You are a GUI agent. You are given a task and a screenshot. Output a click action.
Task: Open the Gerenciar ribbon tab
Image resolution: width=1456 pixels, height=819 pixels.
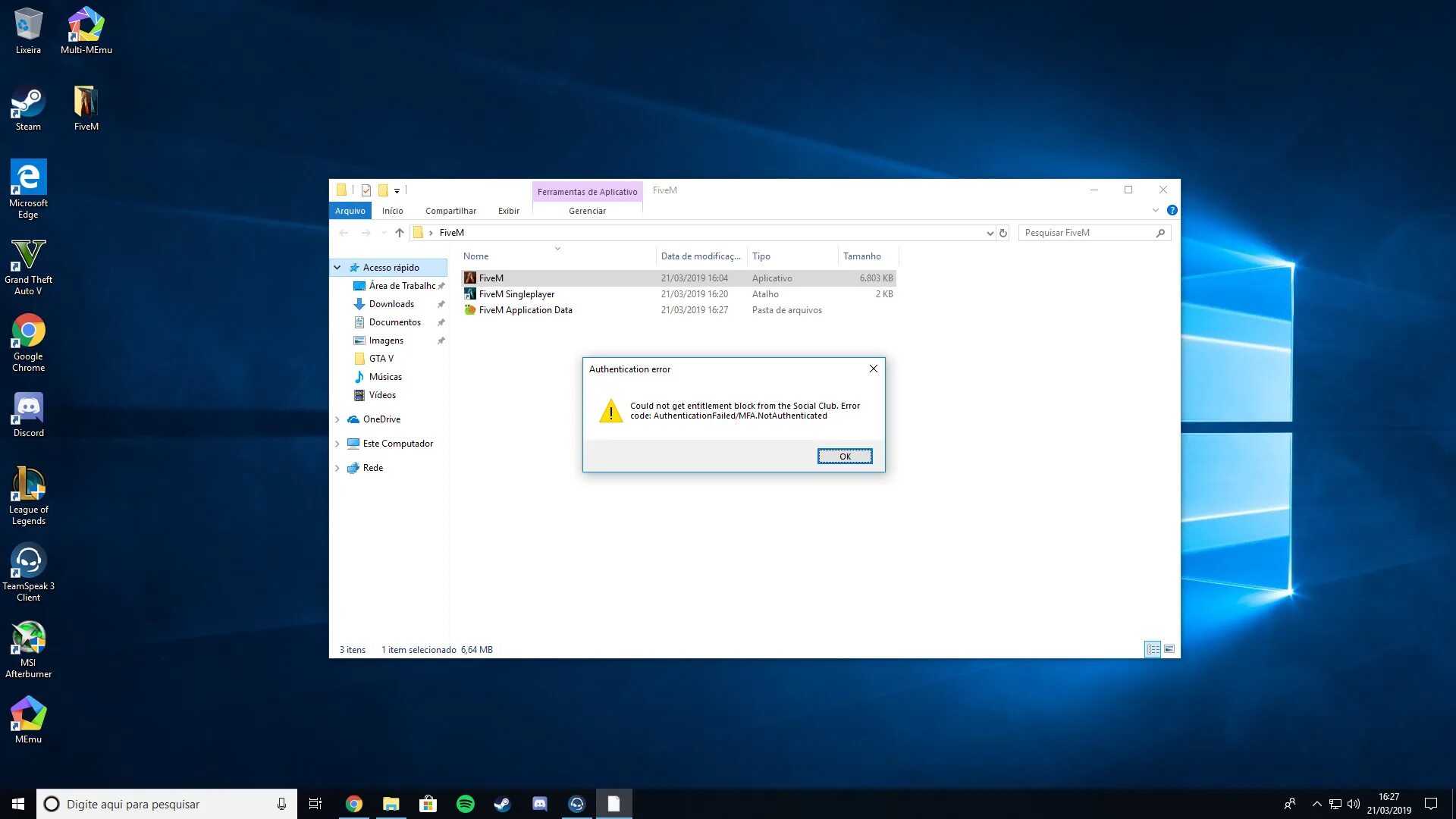pos(587,211)
